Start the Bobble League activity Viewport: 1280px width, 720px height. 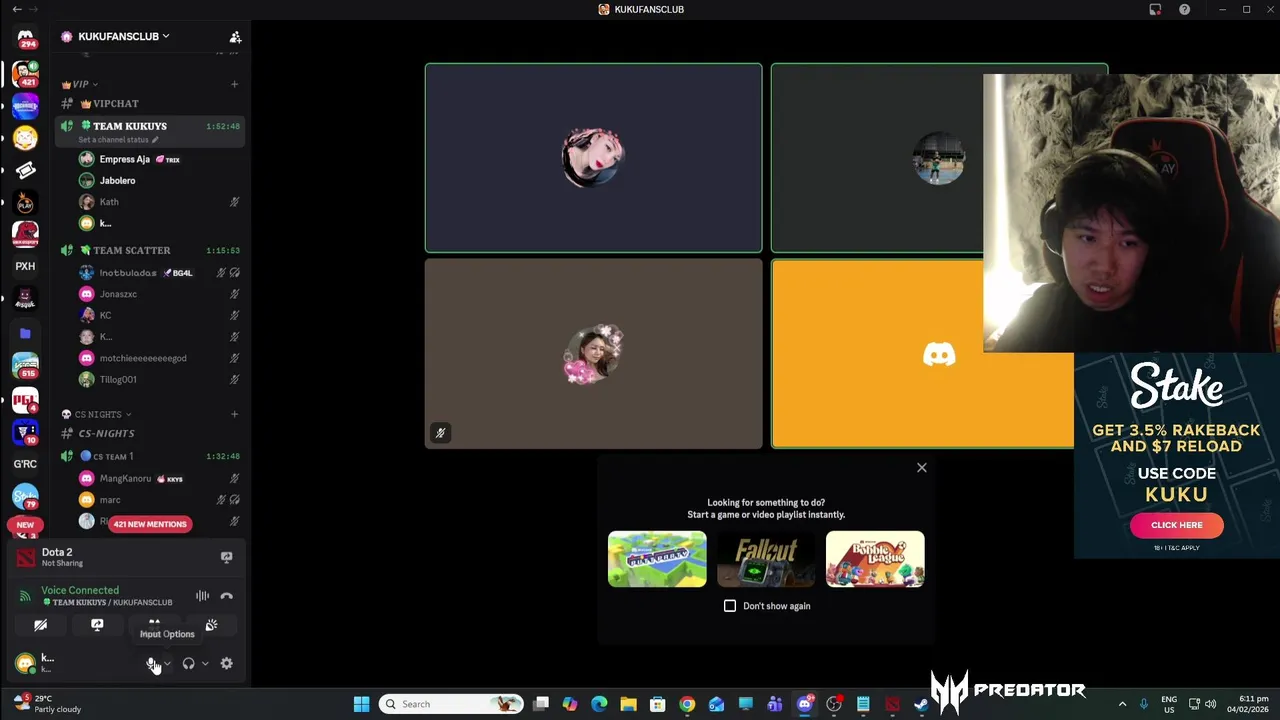click(x=875, y=559)
